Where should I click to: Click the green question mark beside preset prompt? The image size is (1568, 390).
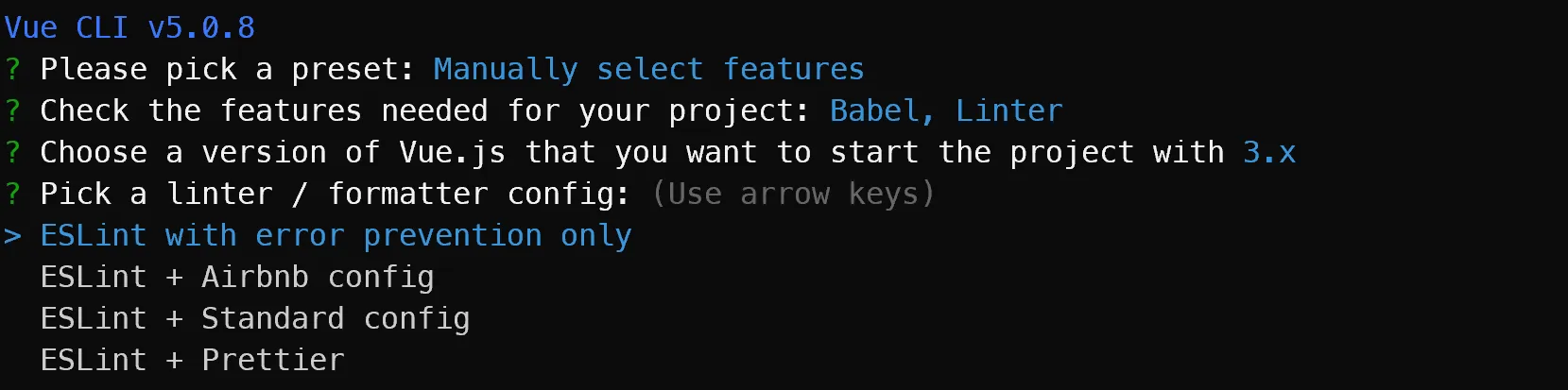point(12,69)
